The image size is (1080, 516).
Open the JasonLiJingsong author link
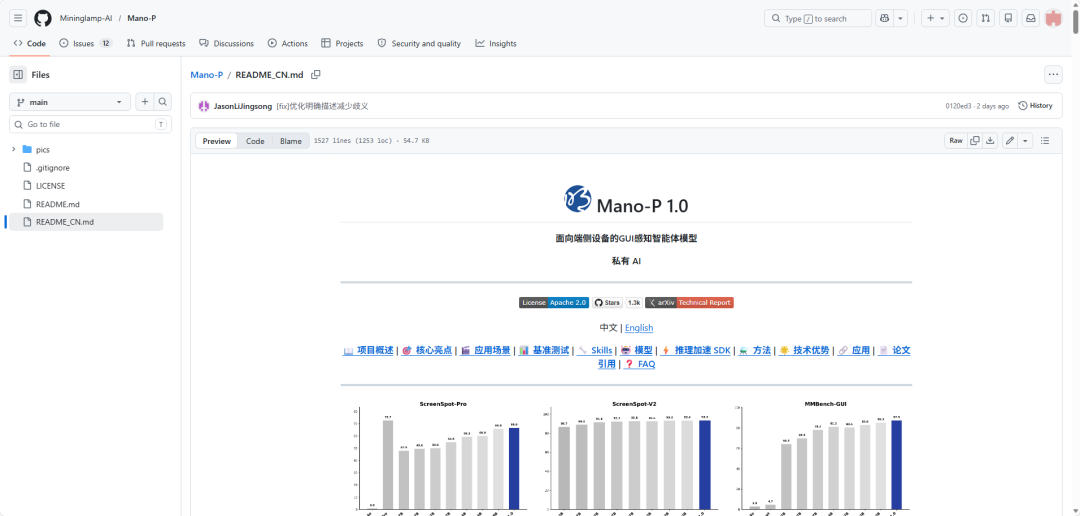click(x=243, y=106)
